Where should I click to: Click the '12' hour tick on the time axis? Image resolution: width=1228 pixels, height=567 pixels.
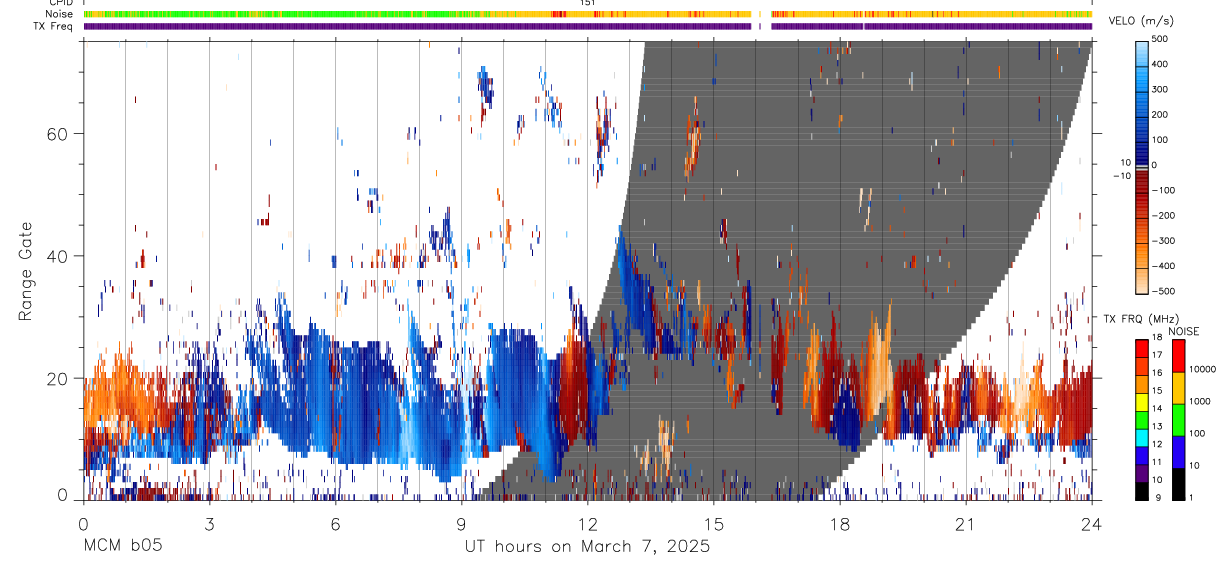(587, 524)
